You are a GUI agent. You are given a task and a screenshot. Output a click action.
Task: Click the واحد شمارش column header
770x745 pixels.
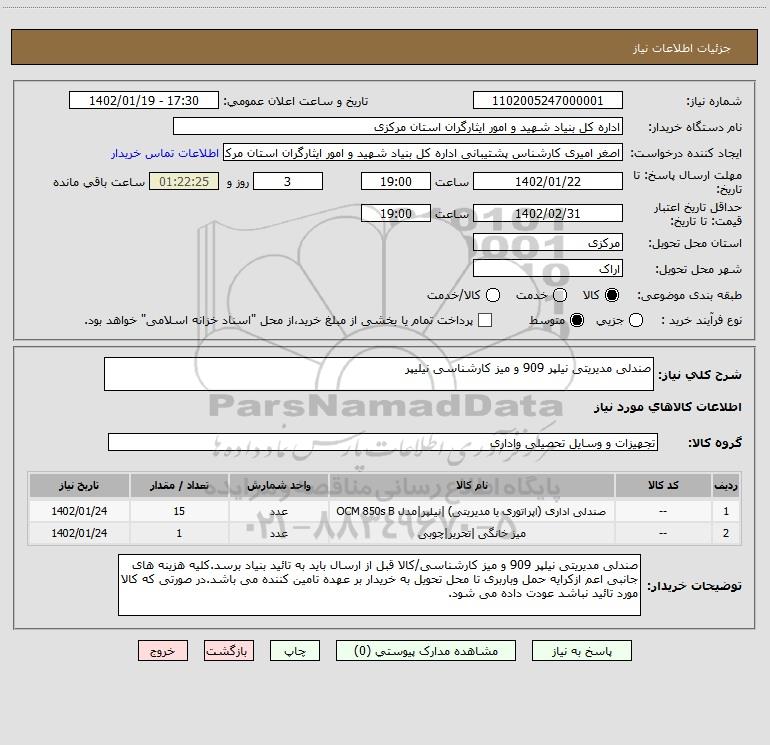(x=278, y=485)
